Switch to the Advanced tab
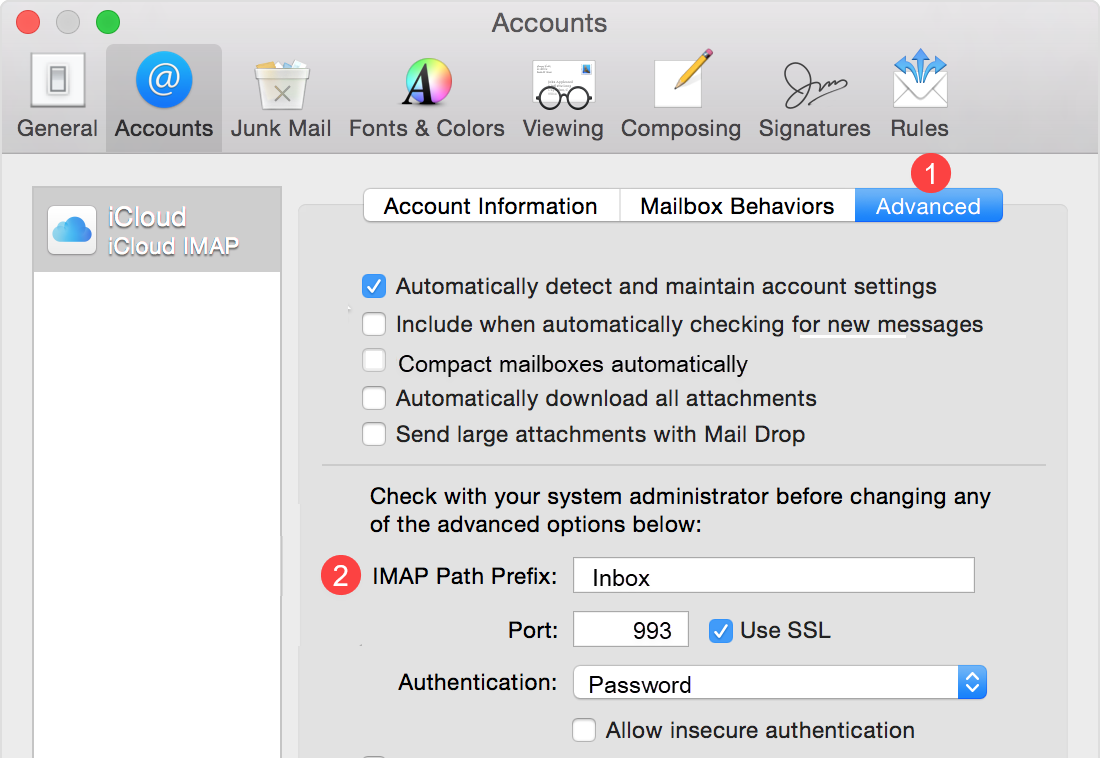The width and height of the screenshot is (1100, 758). click(x=928, y=205)
